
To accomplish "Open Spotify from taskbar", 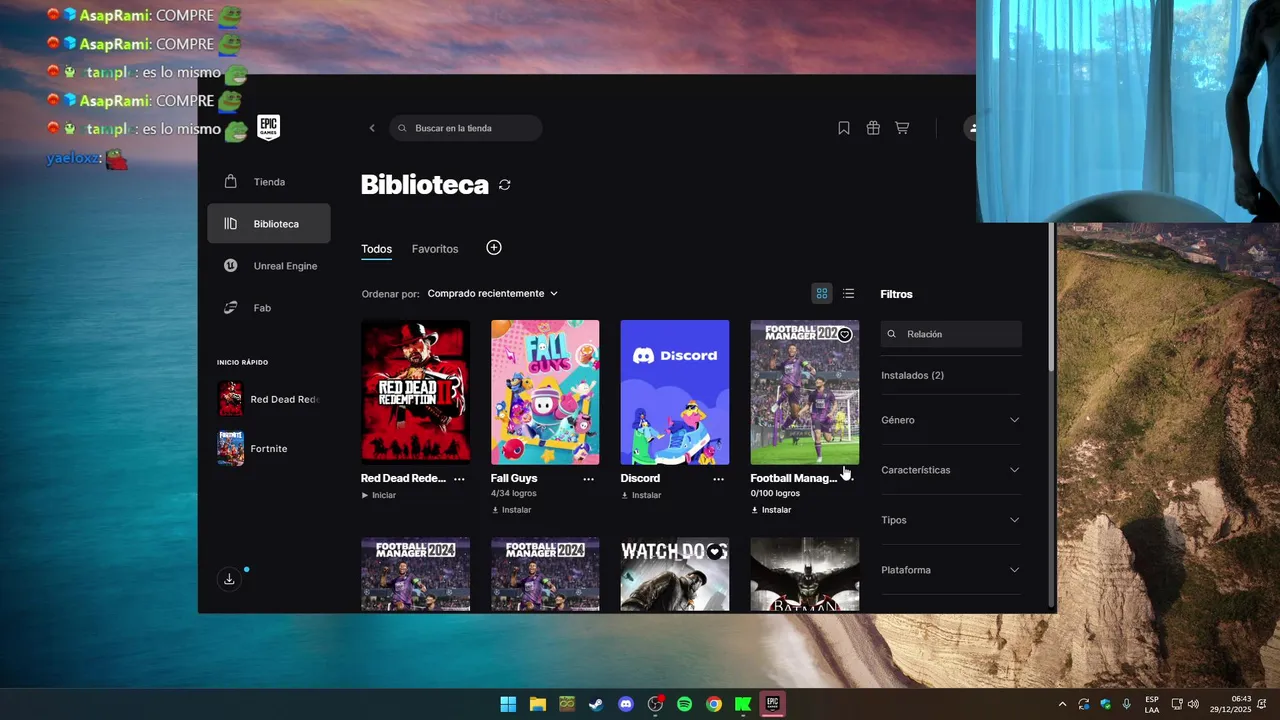I will [x=685, y=704].
